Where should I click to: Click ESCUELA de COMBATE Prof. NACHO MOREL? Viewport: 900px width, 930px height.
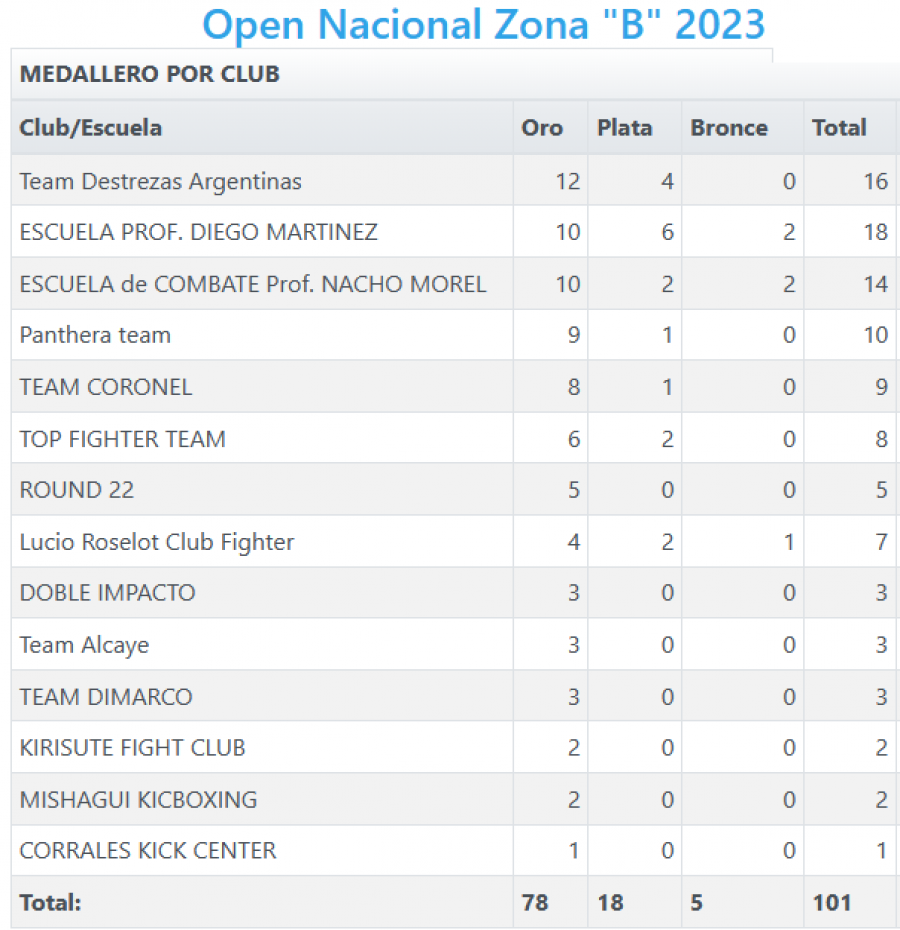tap(253, 284)
